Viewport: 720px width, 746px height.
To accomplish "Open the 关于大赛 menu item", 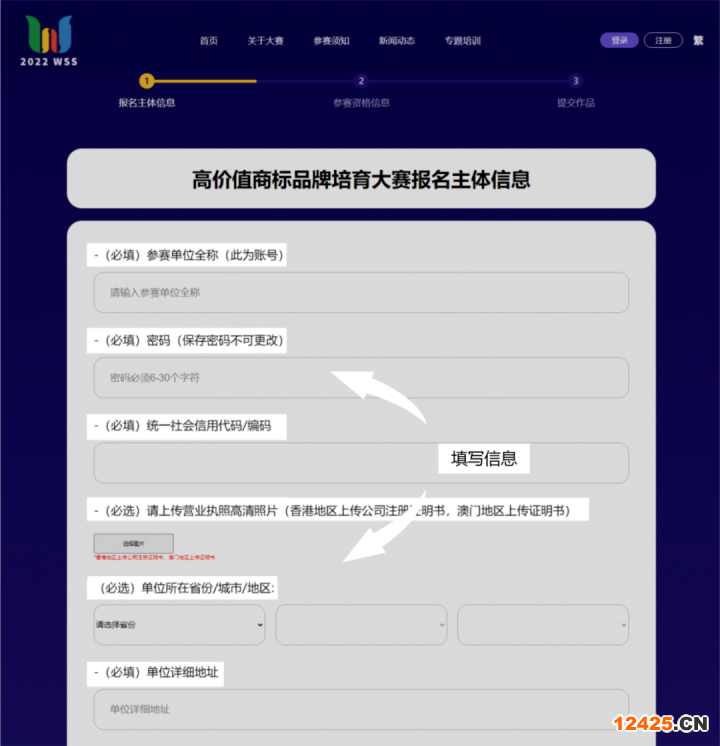I will [265, 41].
